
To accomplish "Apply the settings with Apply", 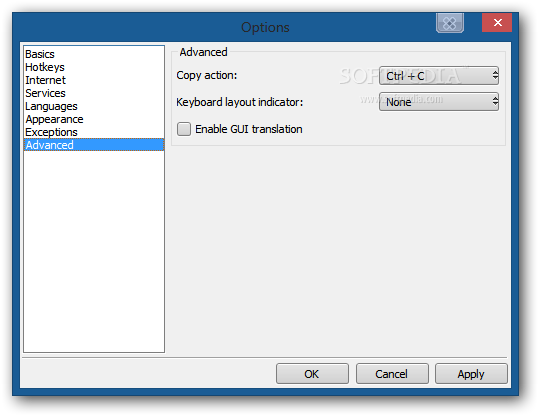I will pos(471,374).
